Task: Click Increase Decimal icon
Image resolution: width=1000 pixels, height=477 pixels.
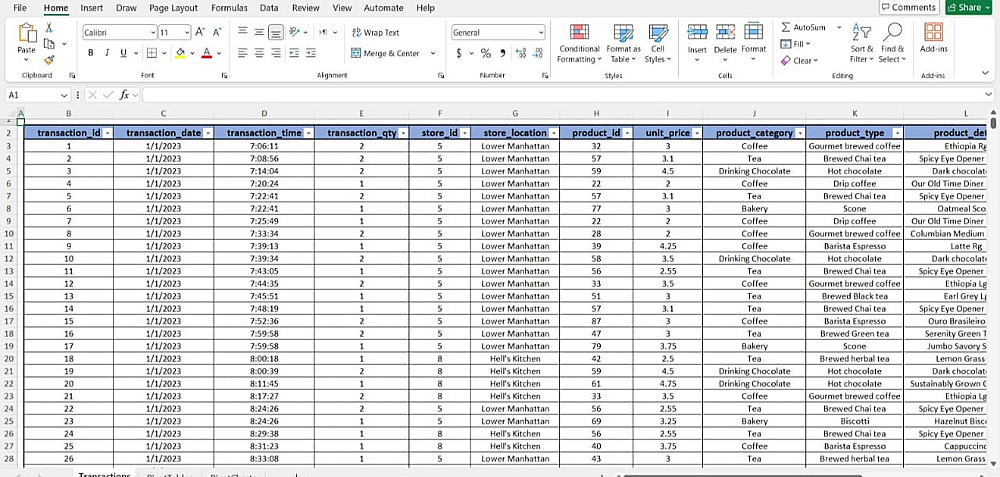Action: coord(520,54)
